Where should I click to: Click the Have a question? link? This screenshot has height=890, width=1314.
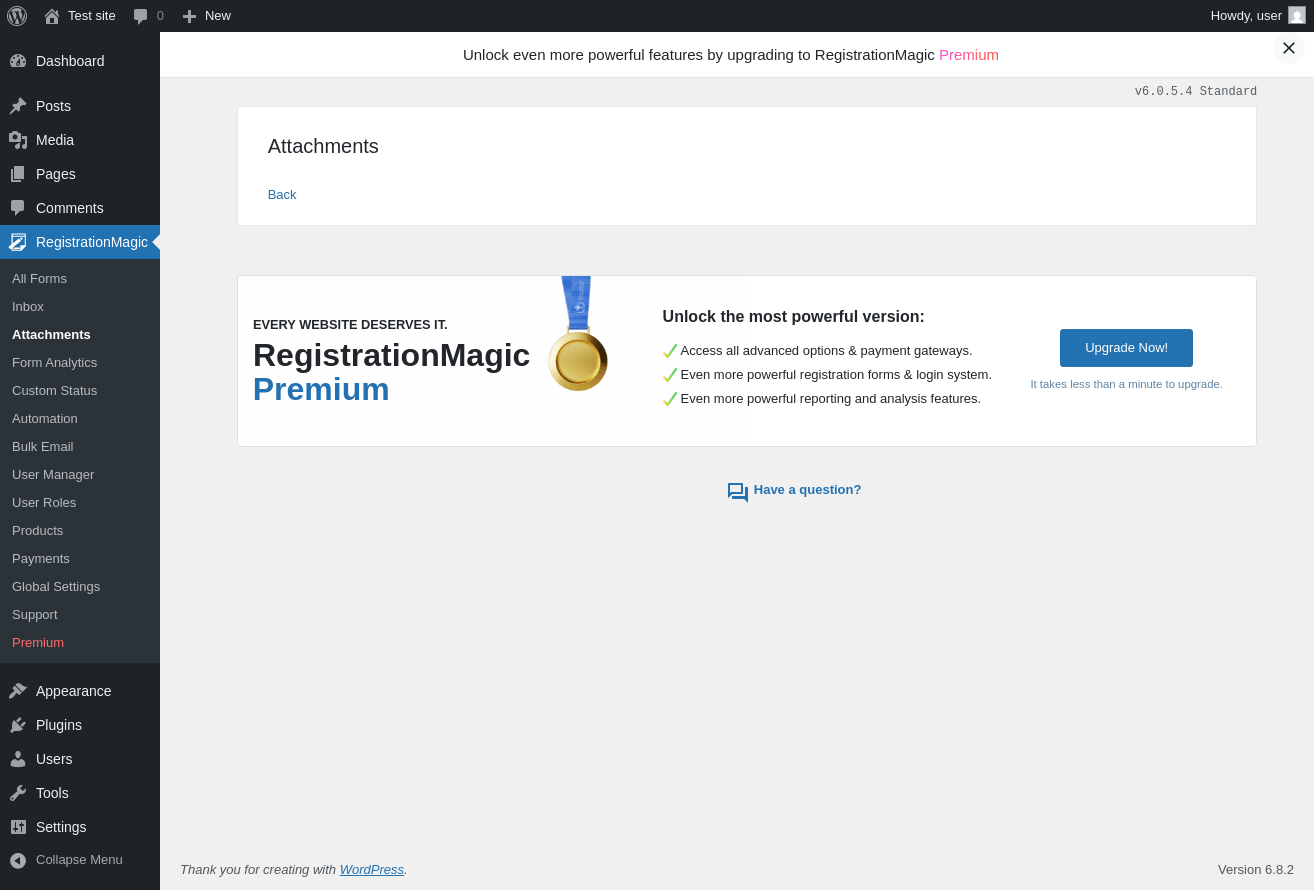point(807,490)
